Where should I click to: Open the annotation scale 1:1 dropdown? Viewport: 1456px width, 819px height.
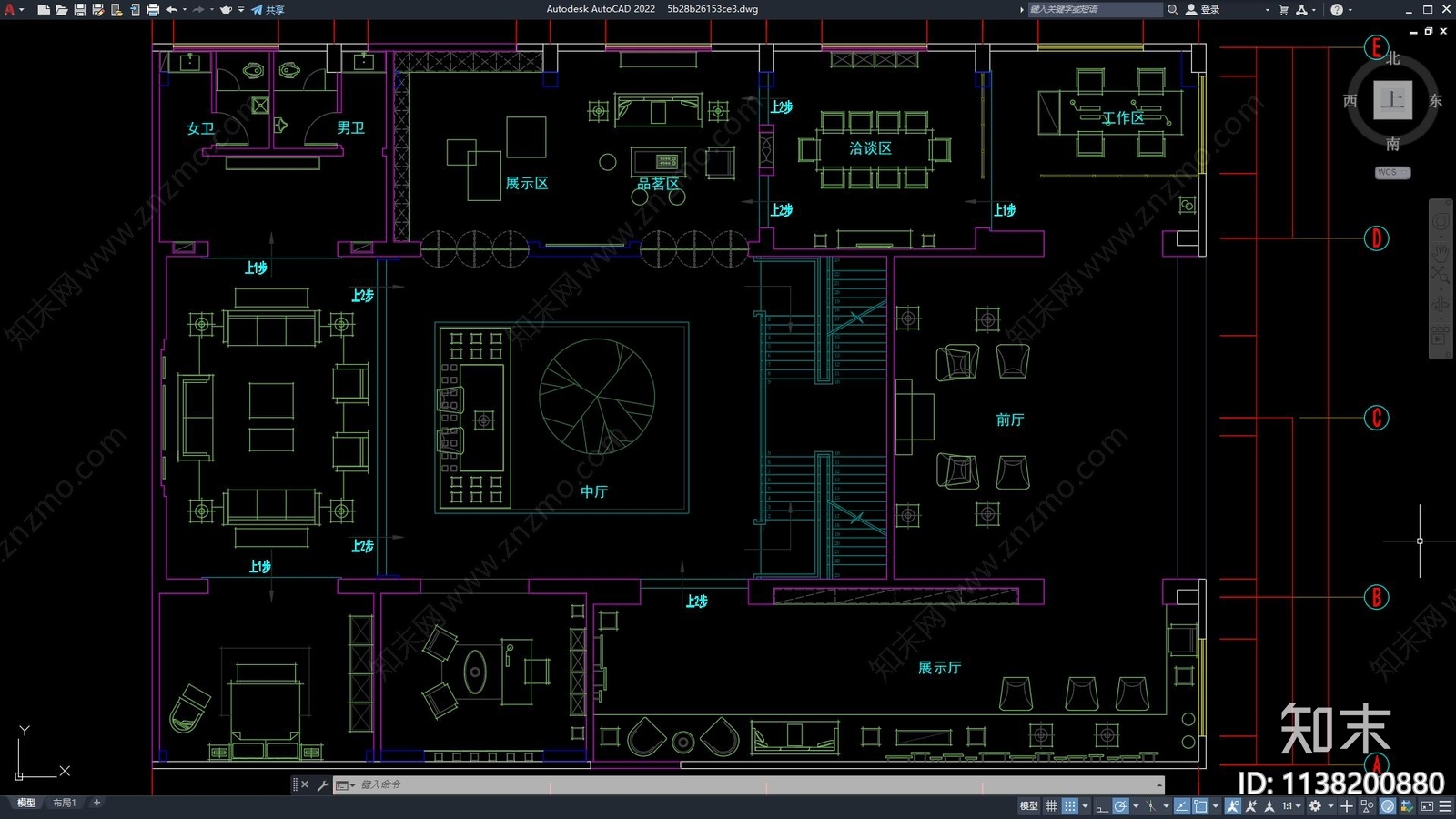[1290, 806]
